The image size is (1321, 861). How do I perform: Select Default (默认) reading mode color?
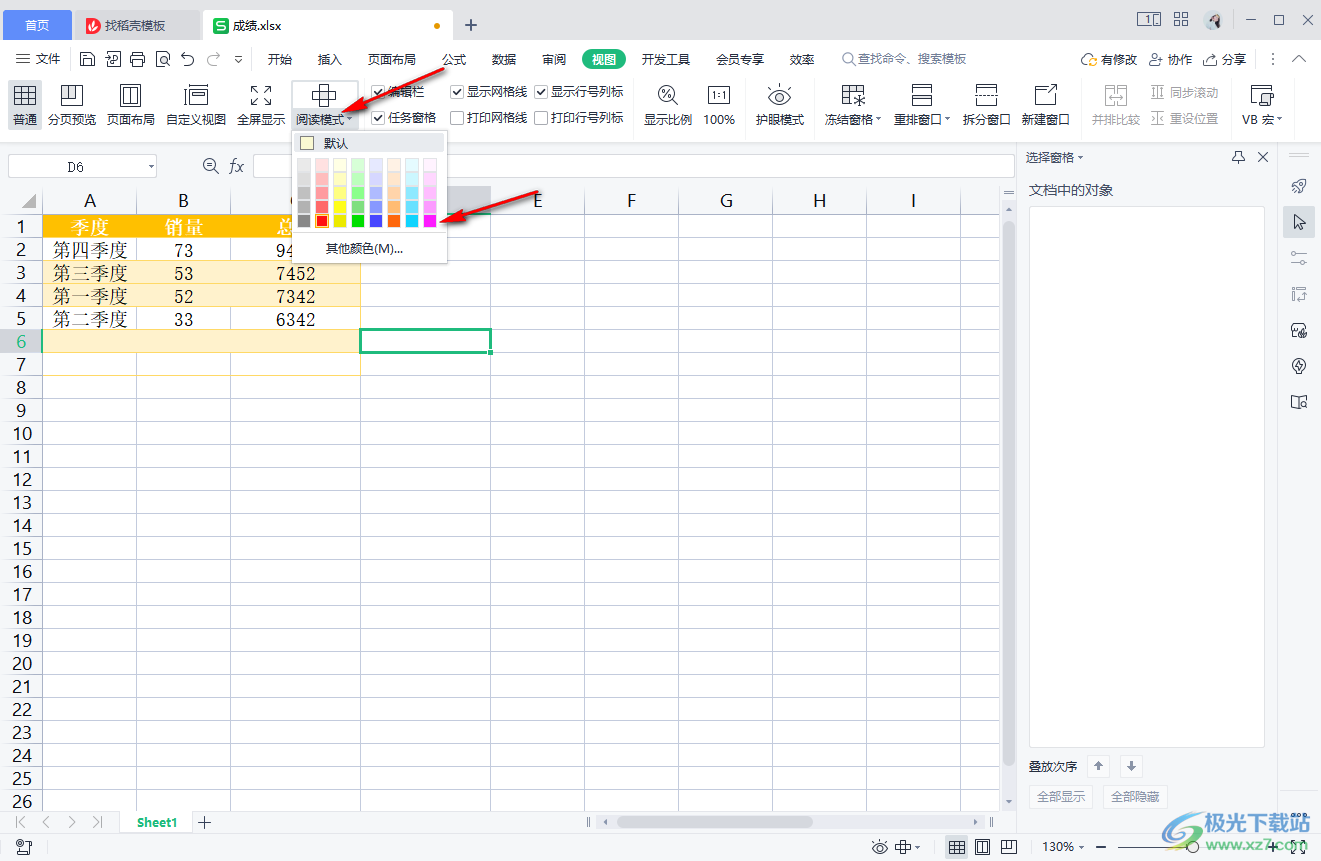369,143
